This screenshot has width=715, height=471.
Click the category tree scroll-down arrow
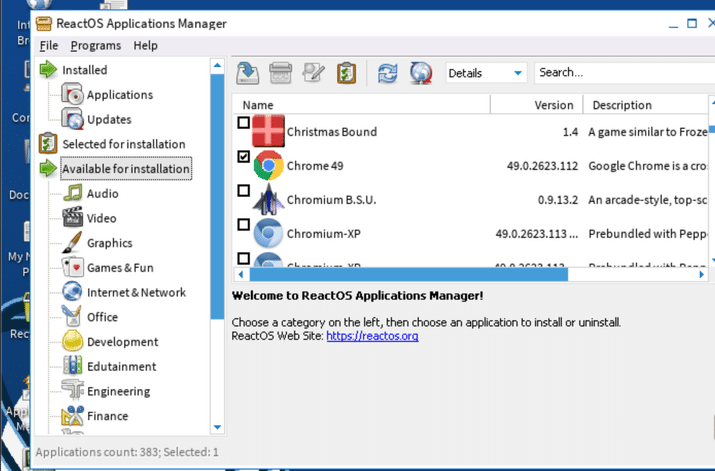217,427
